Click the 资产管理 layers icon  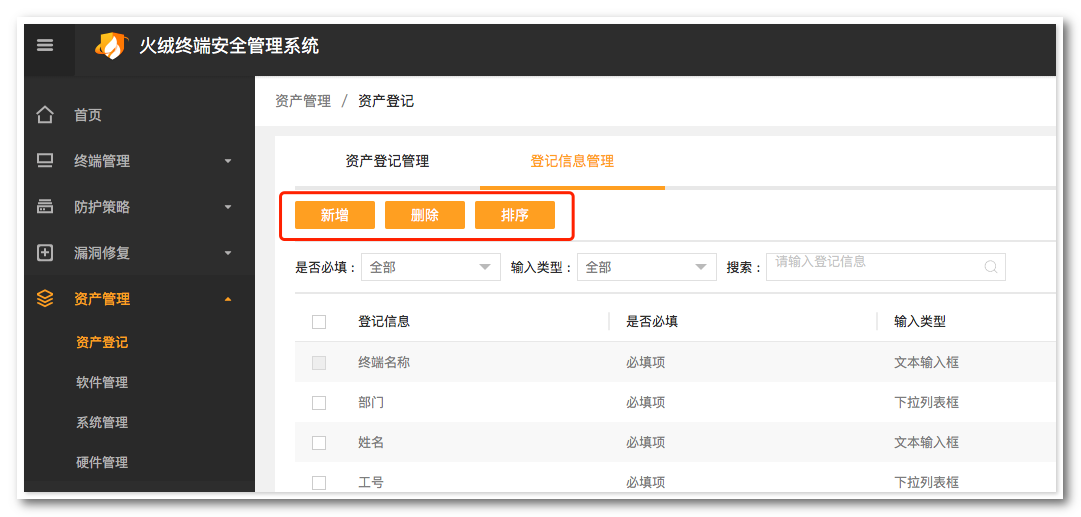click(x=45, y=299)
